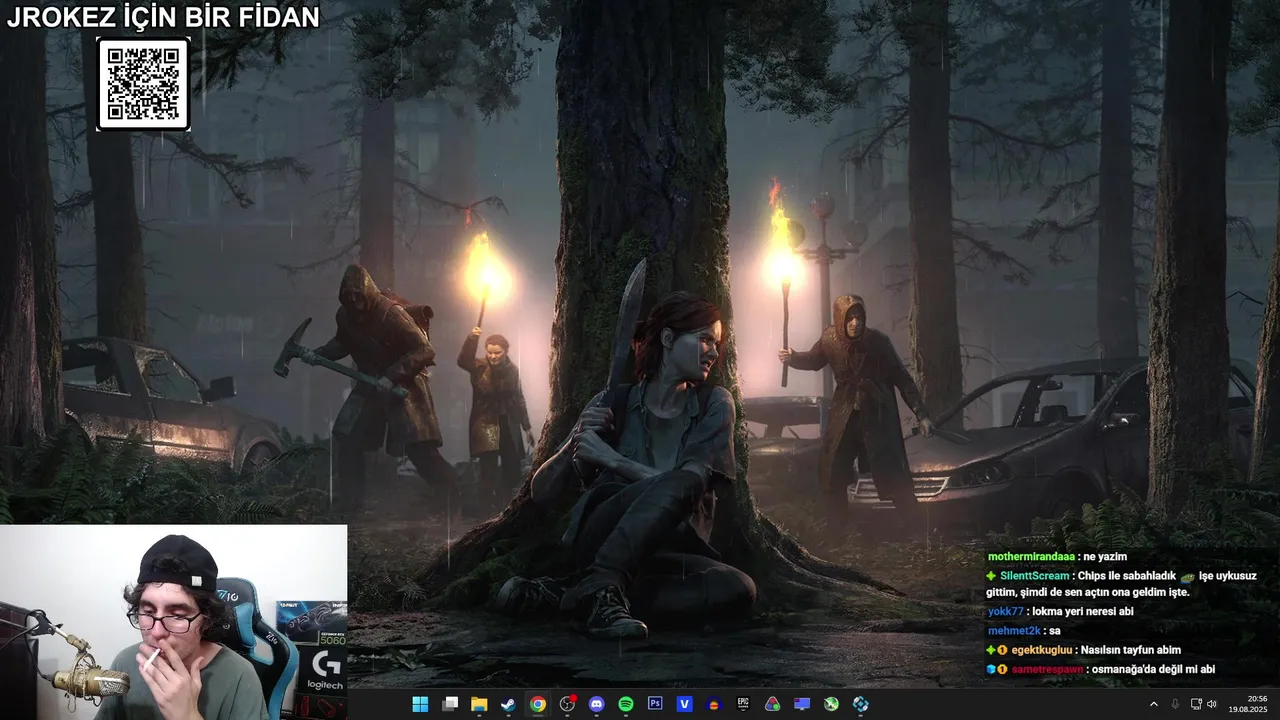This screenshot has height=720, width=1280.
Task: Open the last taskbar app with the diamond icon
Action: tap(861, 704)
